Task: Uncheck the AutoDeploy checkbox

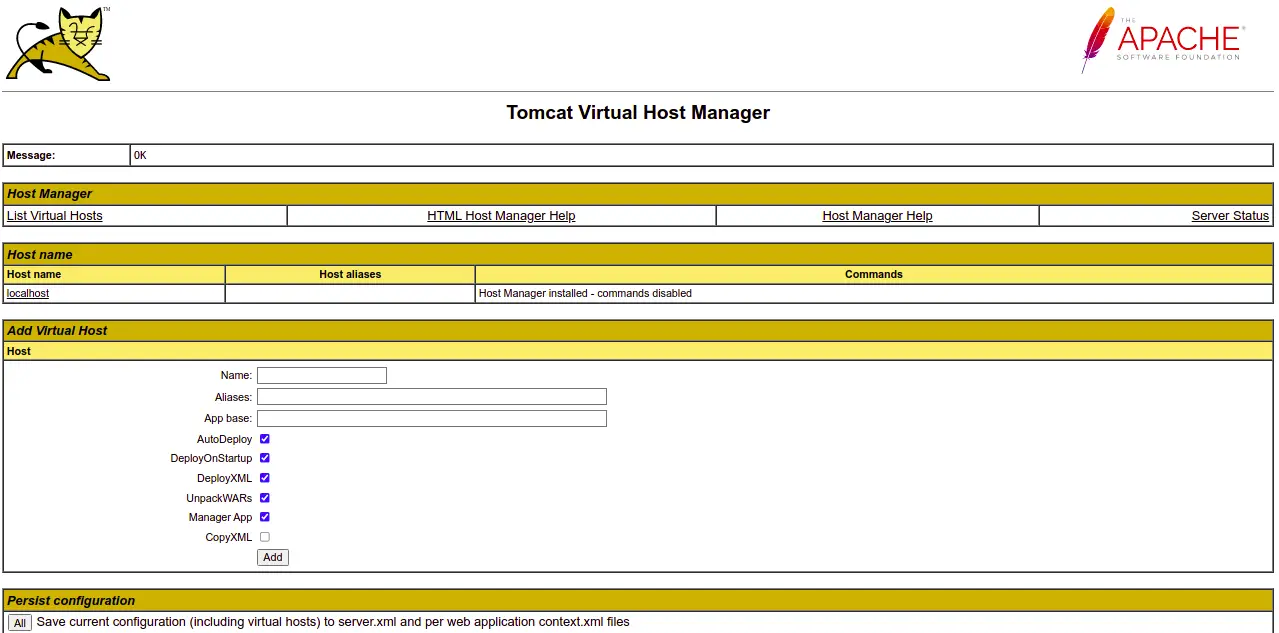Action: [x=265, y=439]
